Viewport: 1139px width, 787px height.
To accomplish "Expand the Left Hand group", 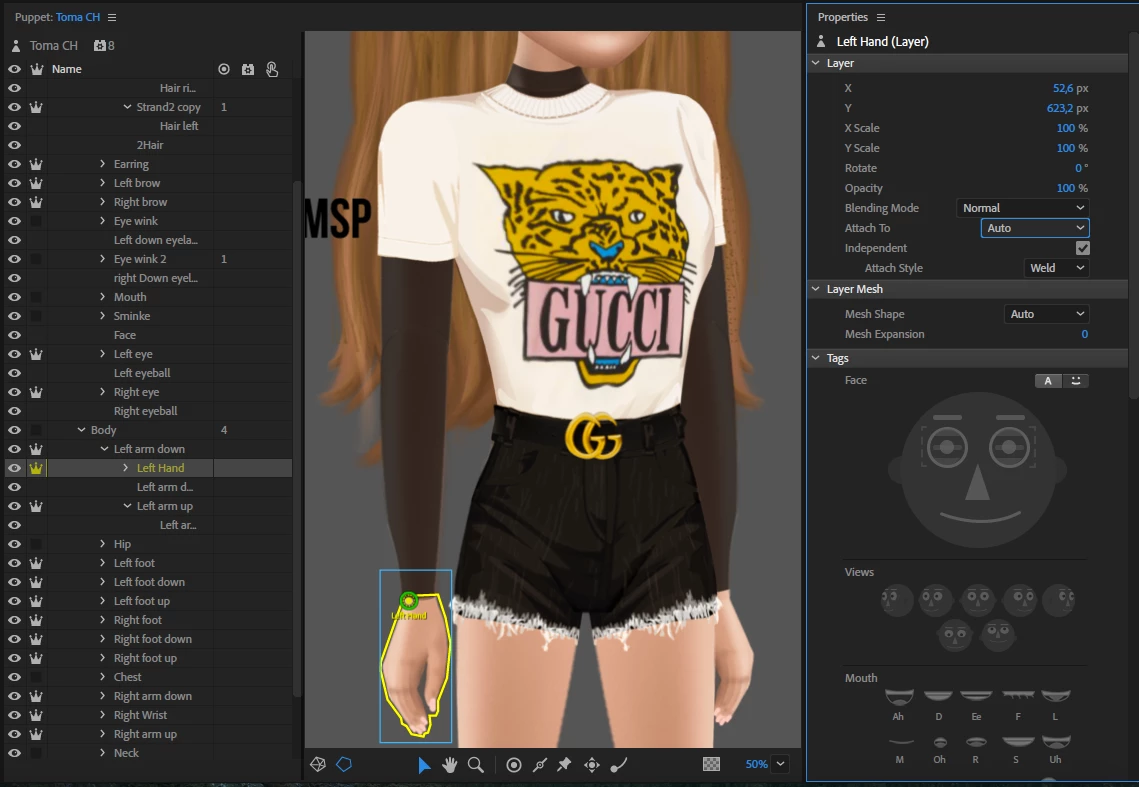I will coord(126,468).
